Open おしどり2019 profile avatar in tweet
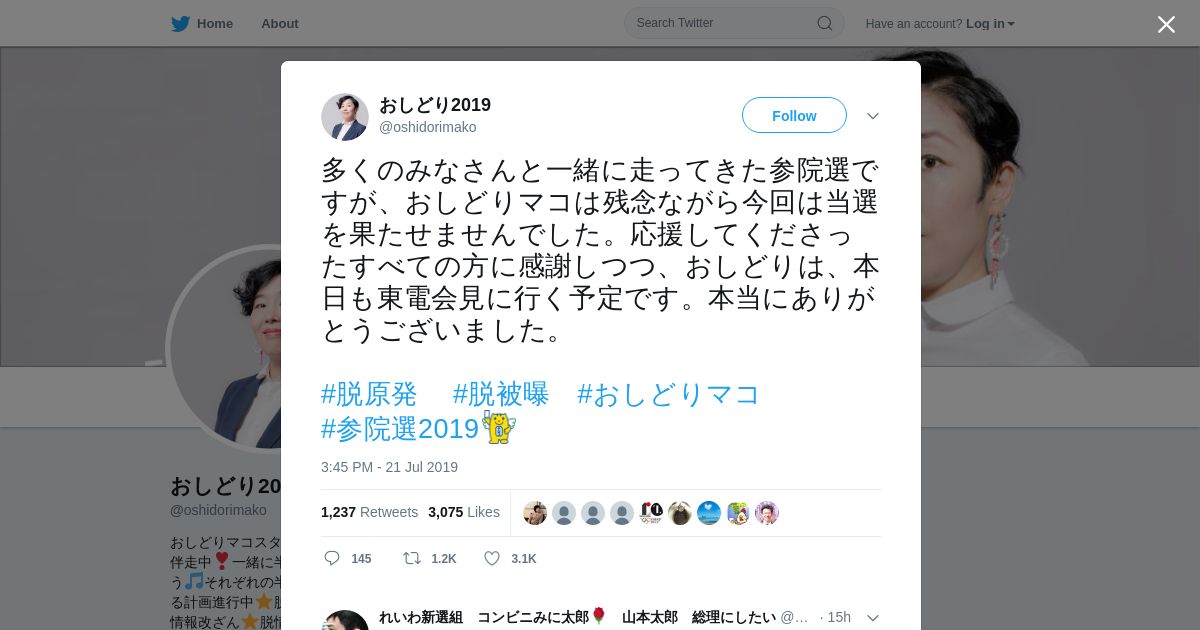Screen dimensions: 1200x630 click(x=345, y=117)
